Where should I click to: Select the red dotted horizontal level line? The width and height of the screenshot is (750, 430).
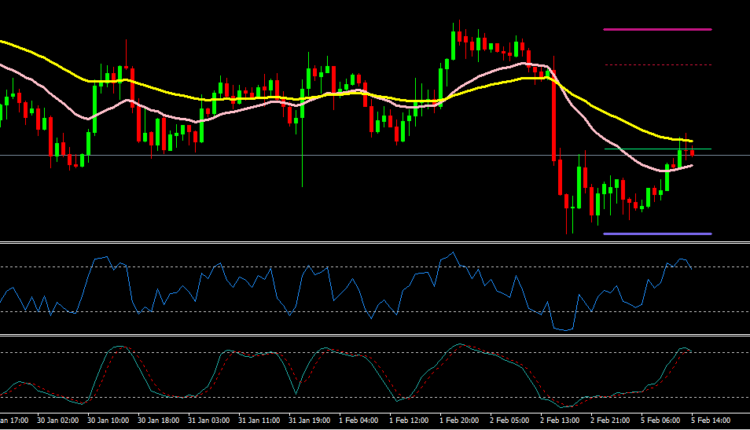point(657,65)
